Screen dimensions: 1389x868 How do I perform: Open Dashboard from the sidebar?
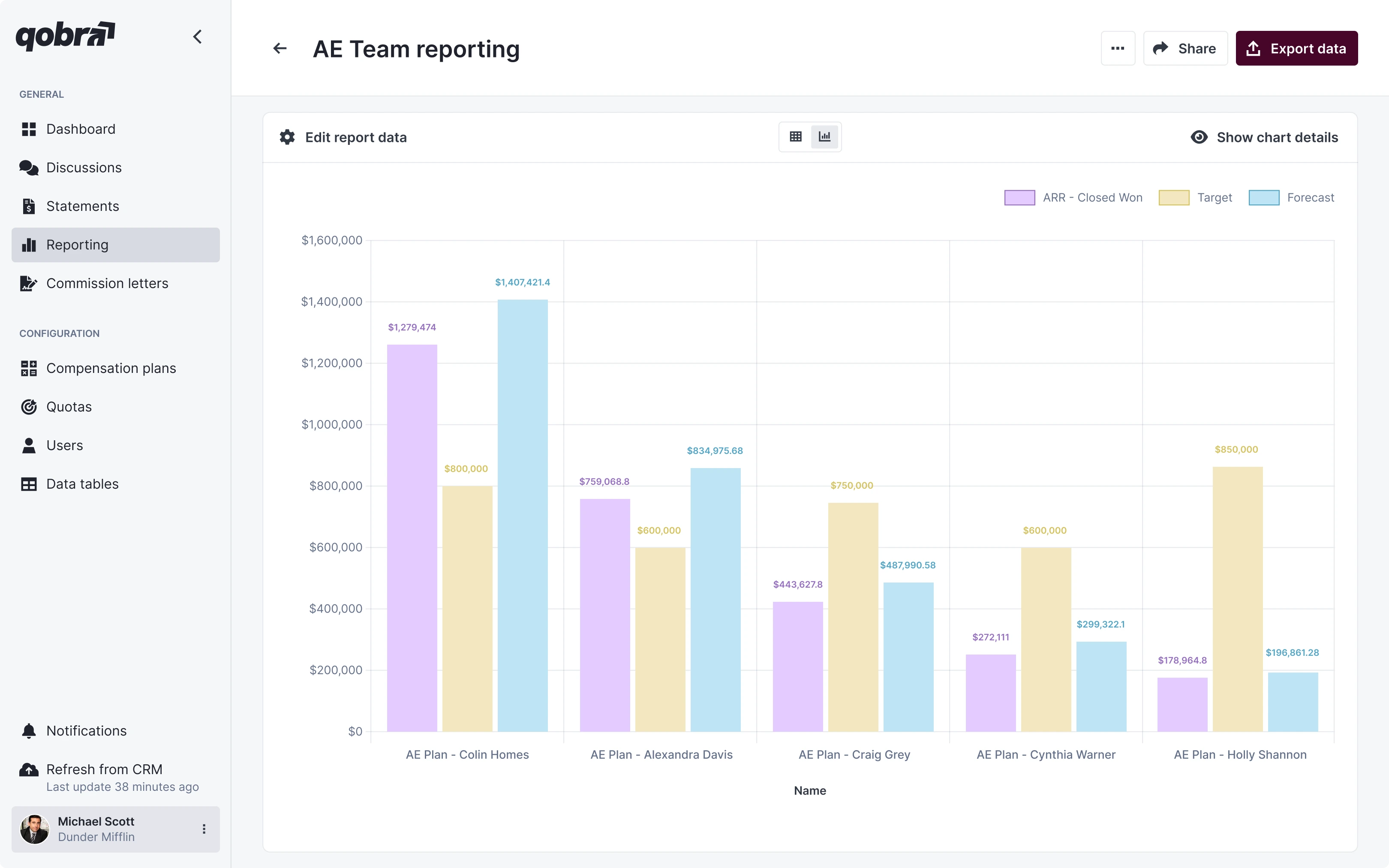click(x=115, y=129)
